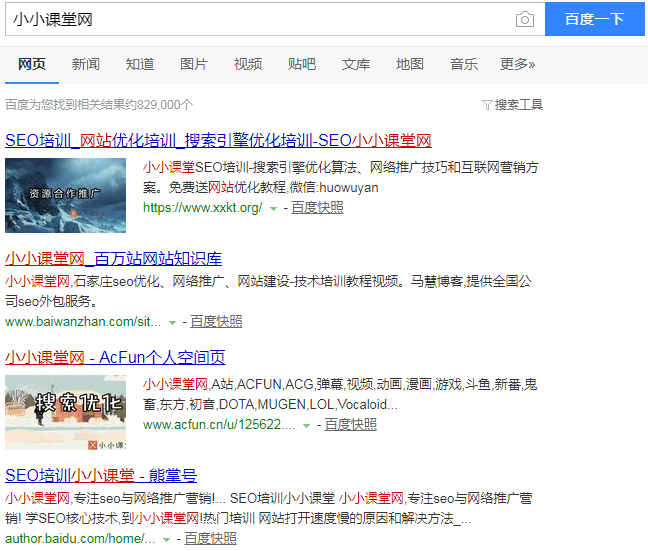The height and width of the screenshot is (551, 648).
Task: Expand the arrow next to author.baidu.com URL
Action: 166,540
